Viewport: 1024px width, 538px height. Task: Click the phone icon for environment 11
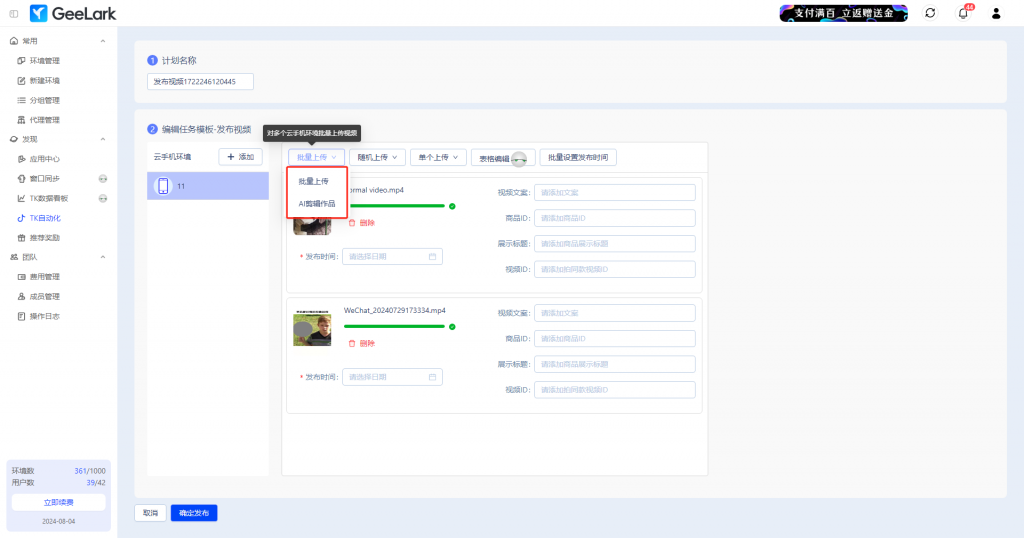[x=163, y=186]
